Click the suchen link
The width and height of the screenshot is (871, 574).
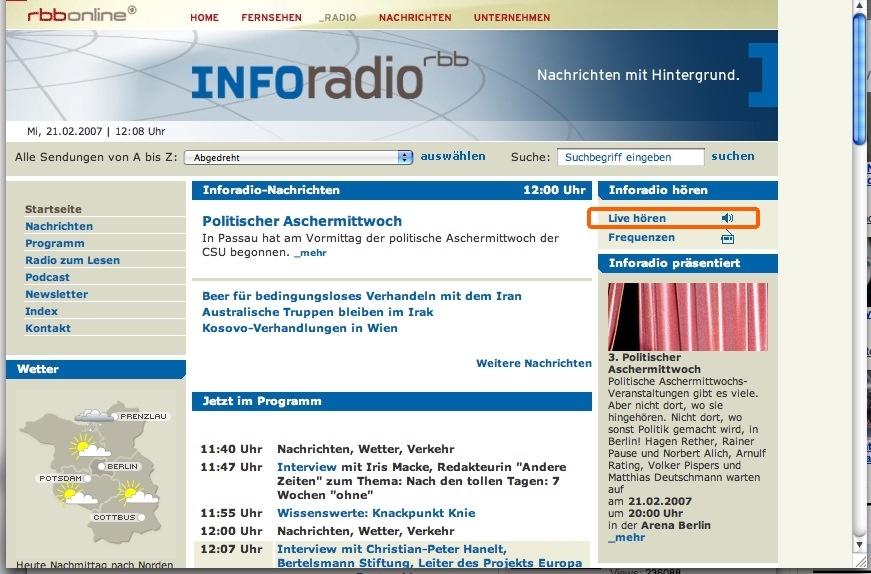[x=733, y=156]
